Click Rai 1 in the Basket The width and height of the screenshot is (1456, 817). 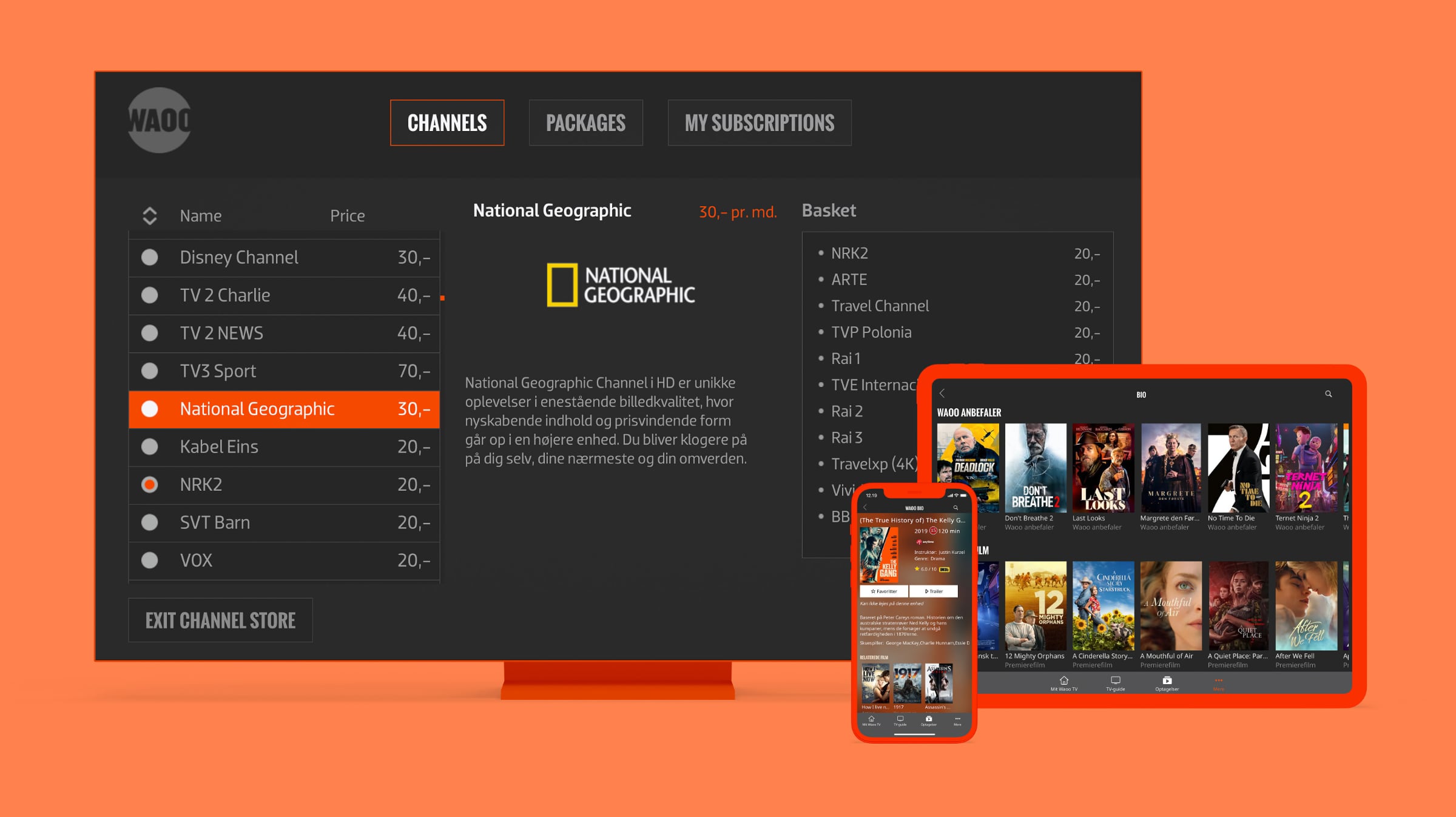846,358
